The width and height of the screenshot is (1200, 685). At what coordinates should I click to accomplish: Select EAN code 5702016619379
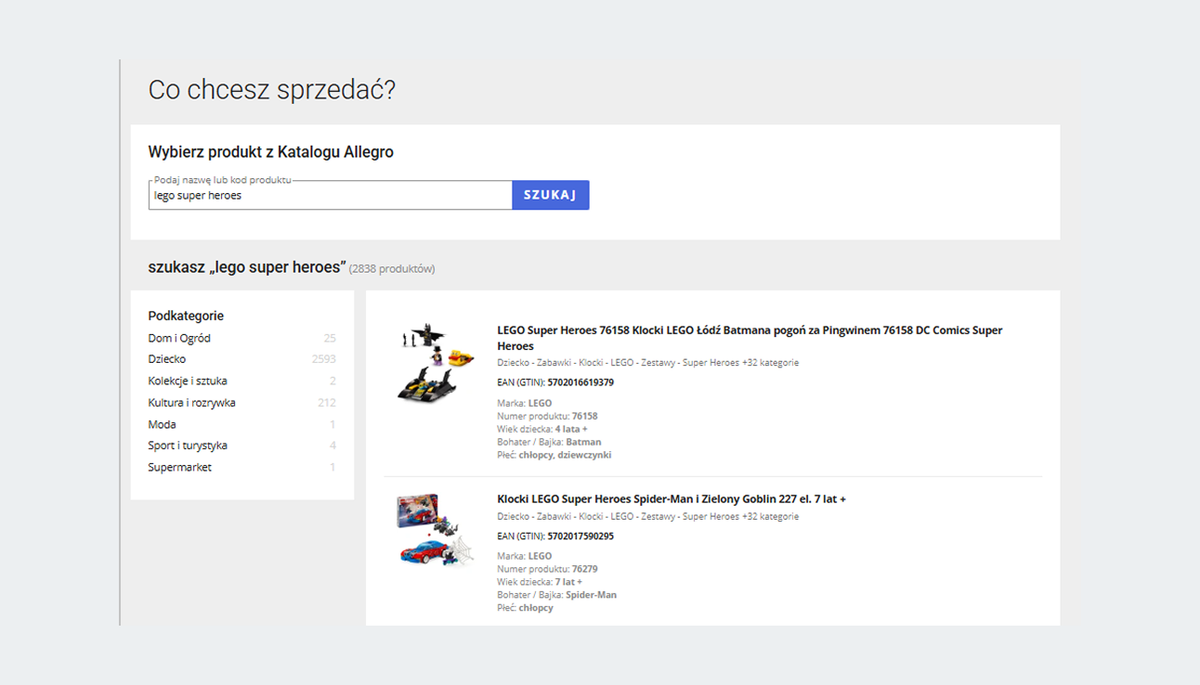coord(580,382)
